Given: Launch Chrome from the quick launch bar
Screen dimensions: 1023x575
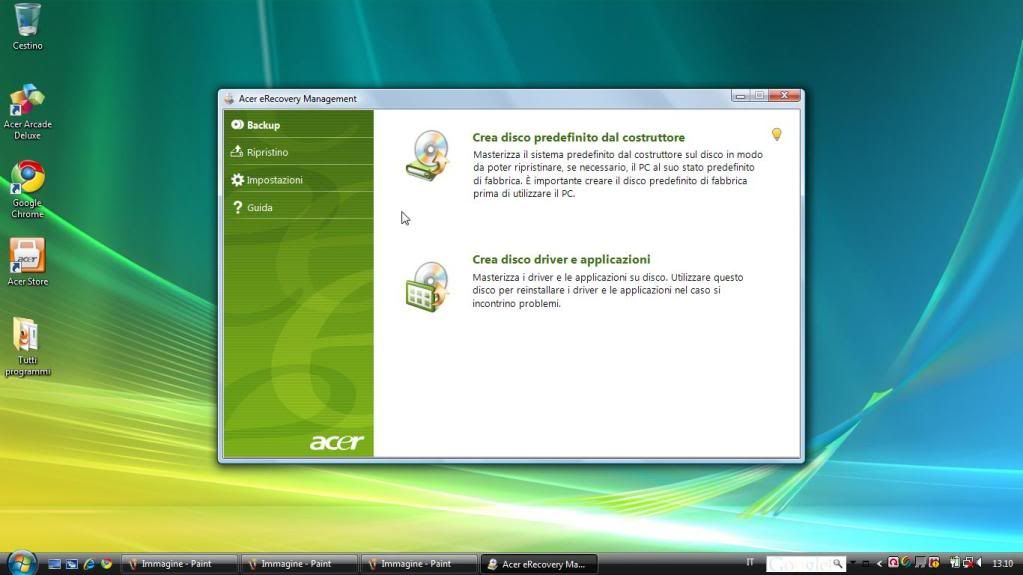Looking at the screenshot, I should (x=106, y=563).
